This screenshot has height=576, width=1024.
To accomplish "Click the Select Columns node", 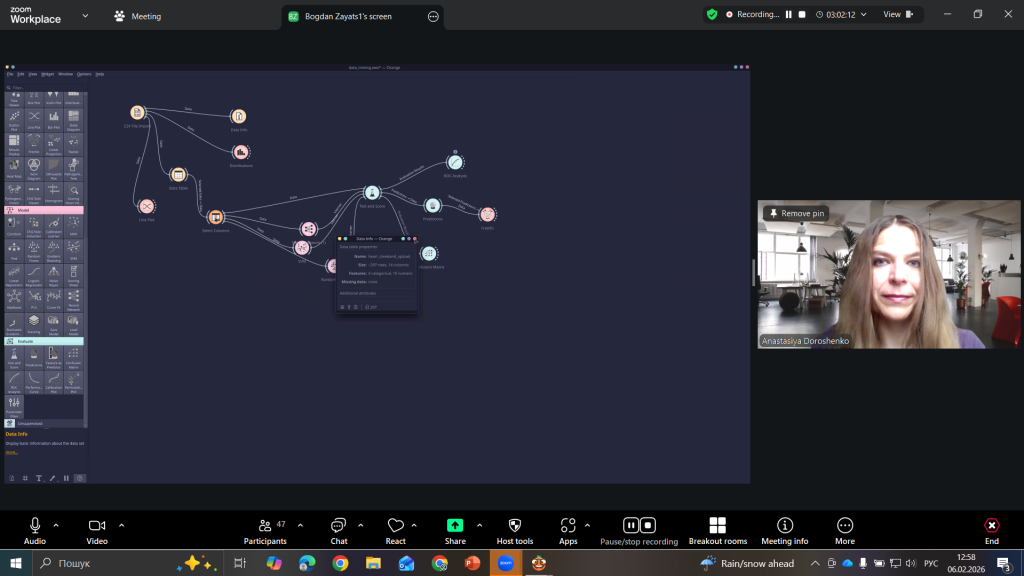I will tap(215, 217).
